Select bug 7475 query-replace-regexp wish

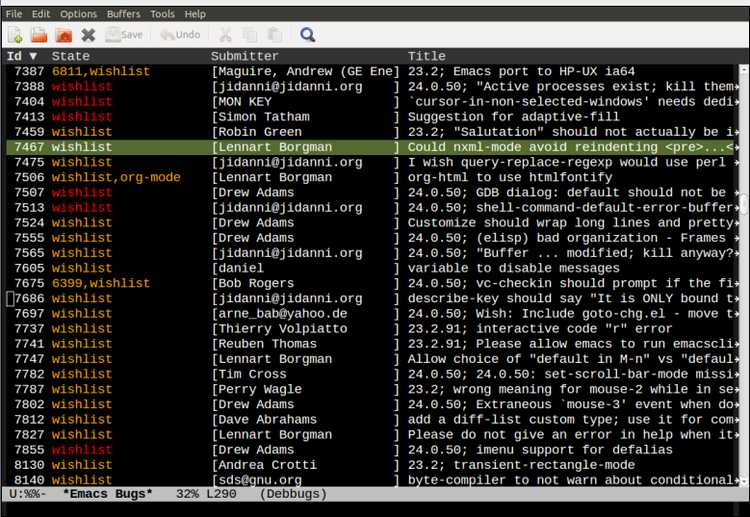(x=372, y=162)
